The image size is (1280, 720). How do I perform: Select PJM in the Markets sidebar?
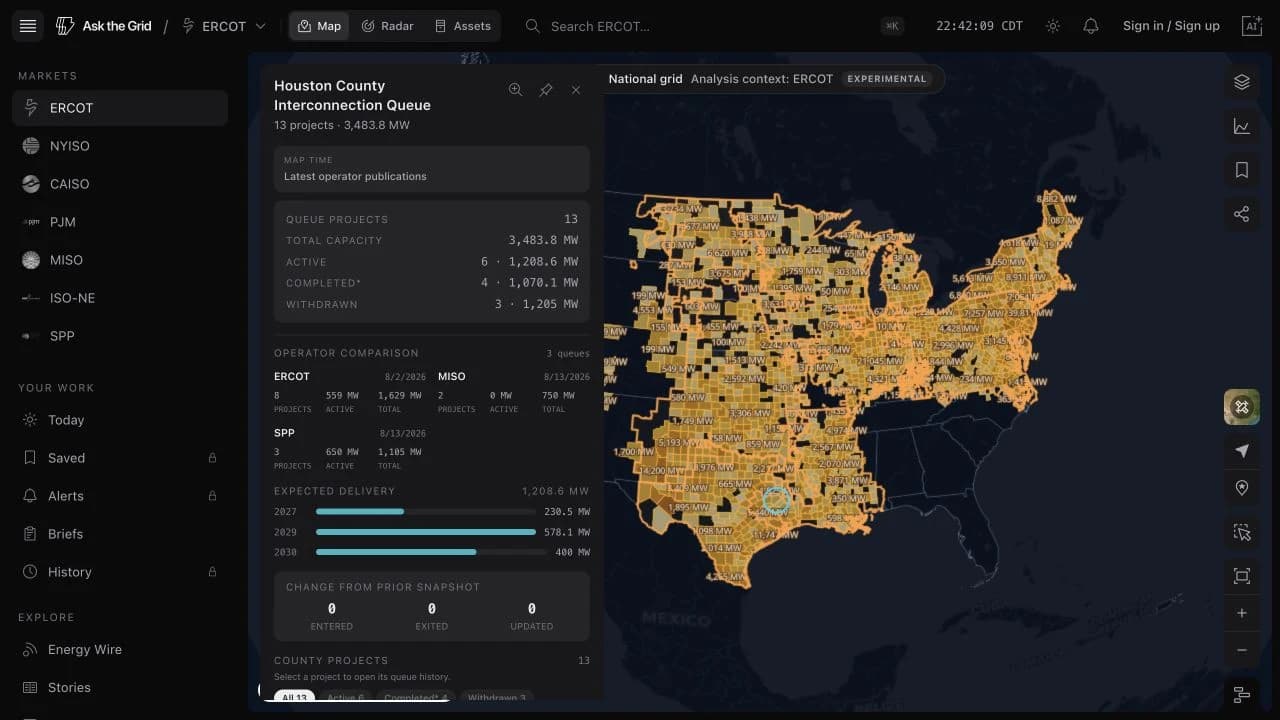(120, 222)
